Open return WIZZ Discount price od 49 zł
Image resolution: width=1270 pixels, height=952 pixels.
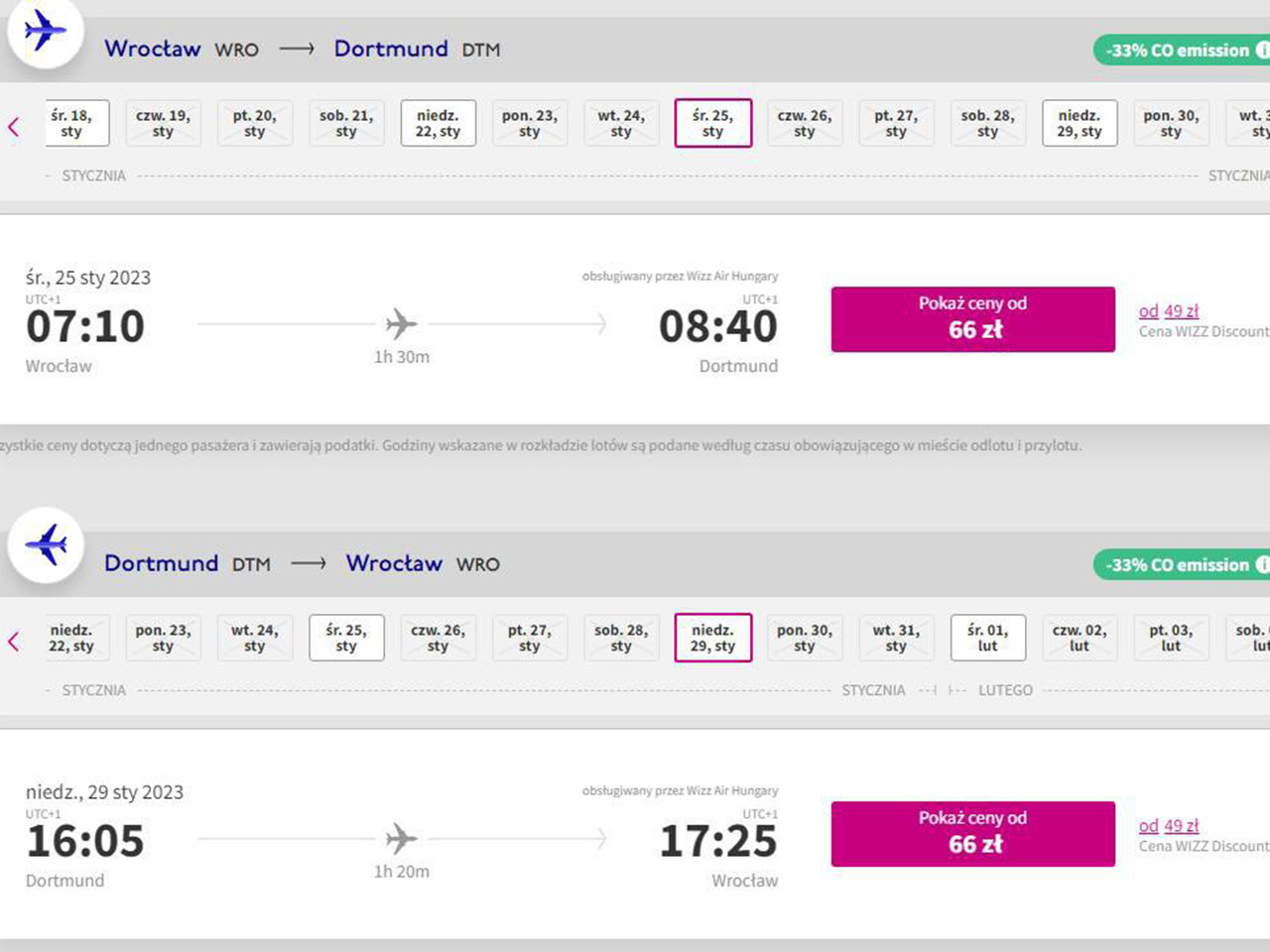click(x=1169, y=826)
